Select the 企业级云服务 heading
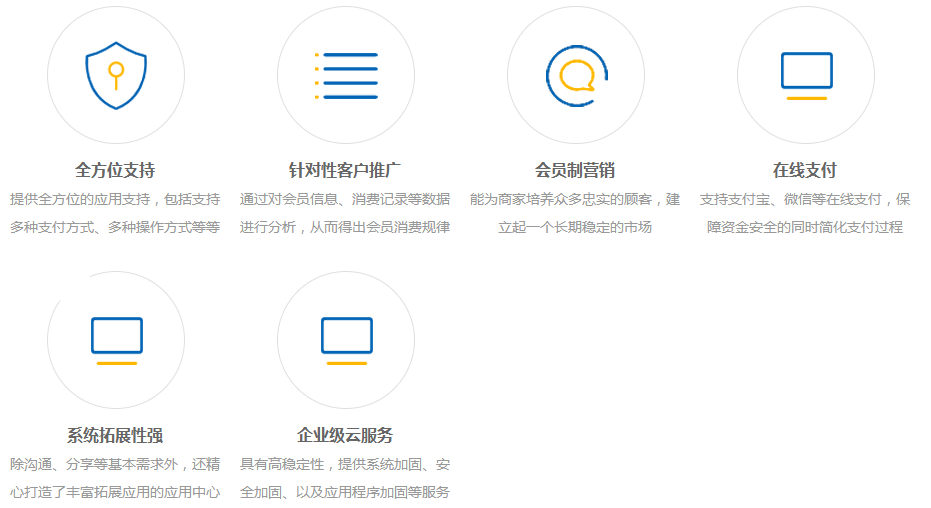931x508 pixels. (345, 435)
